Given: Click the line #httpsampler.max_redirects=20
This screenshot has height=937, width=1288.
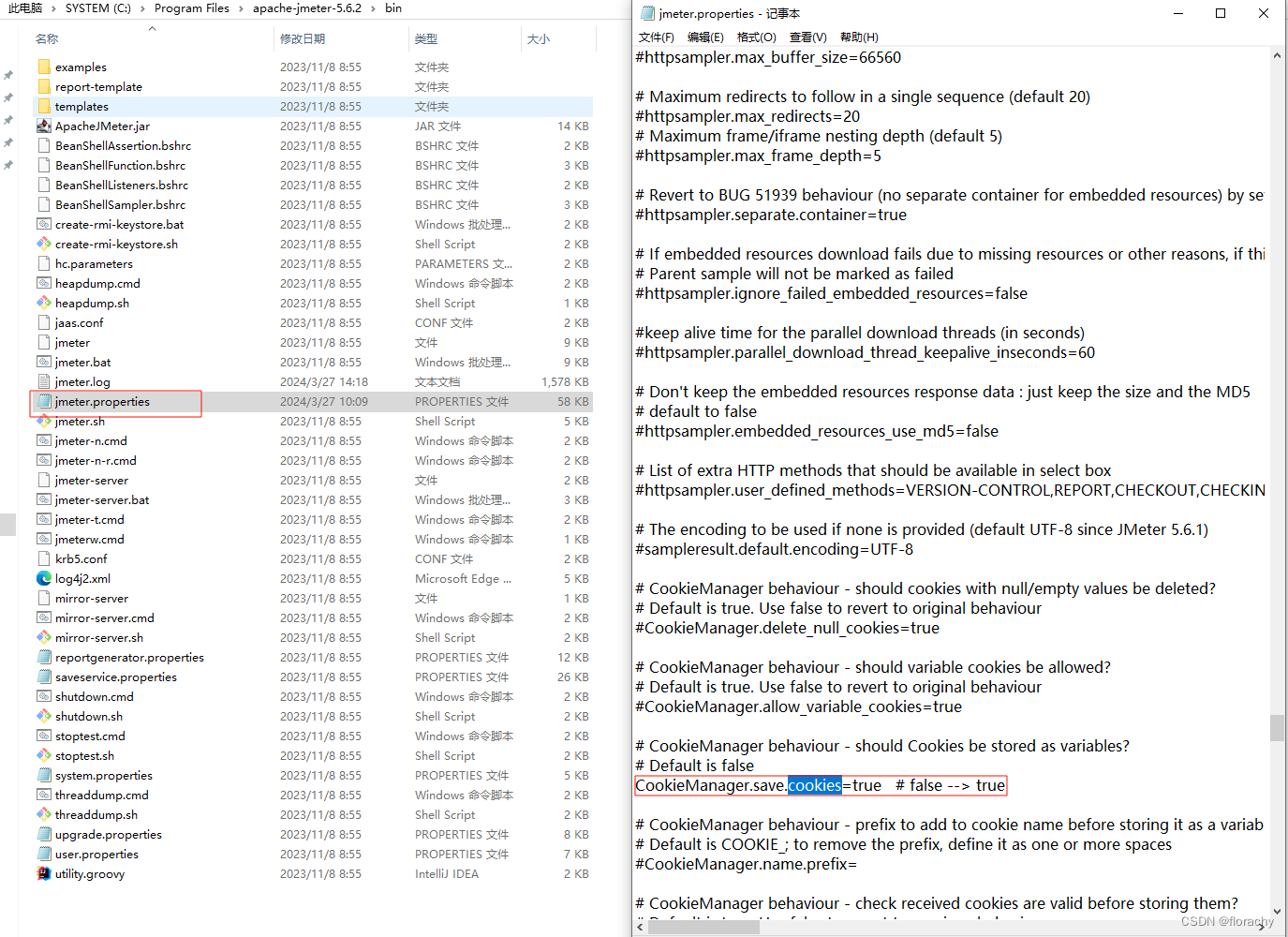Looking at the screenshot, I should pos(748,116).
